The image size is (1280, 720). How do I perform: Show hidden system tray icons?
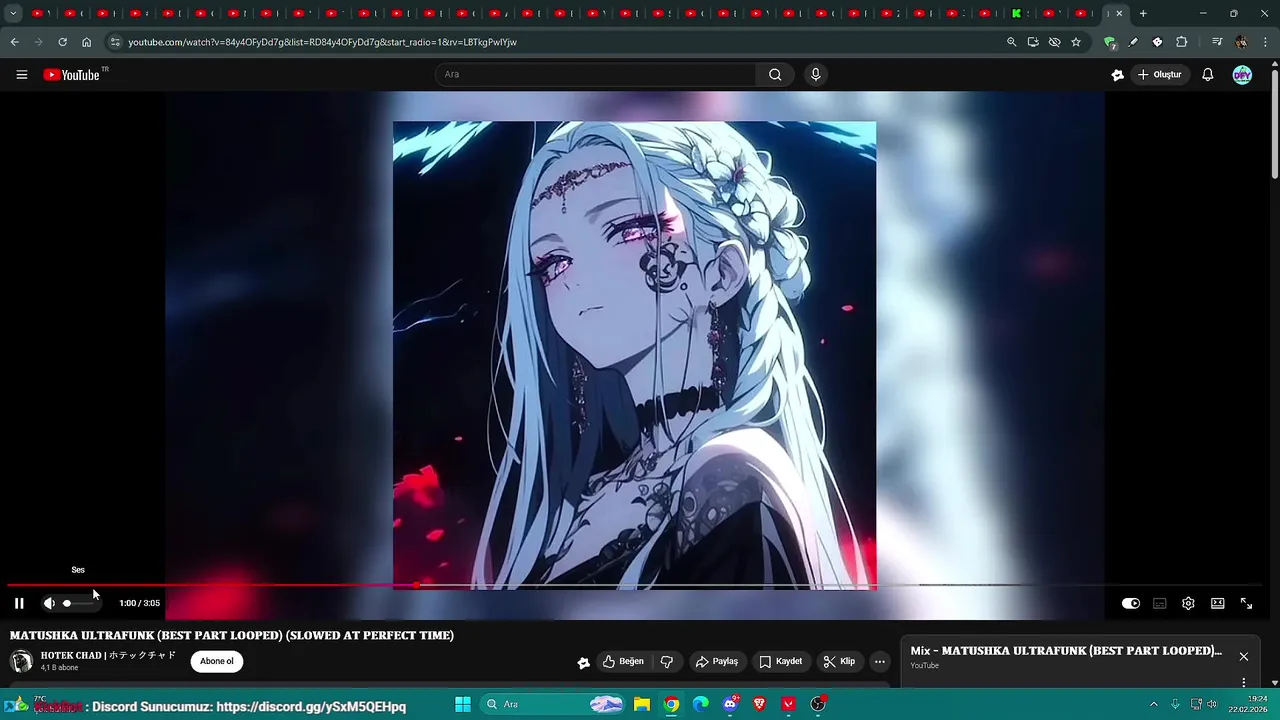(x=1153, y=704)
